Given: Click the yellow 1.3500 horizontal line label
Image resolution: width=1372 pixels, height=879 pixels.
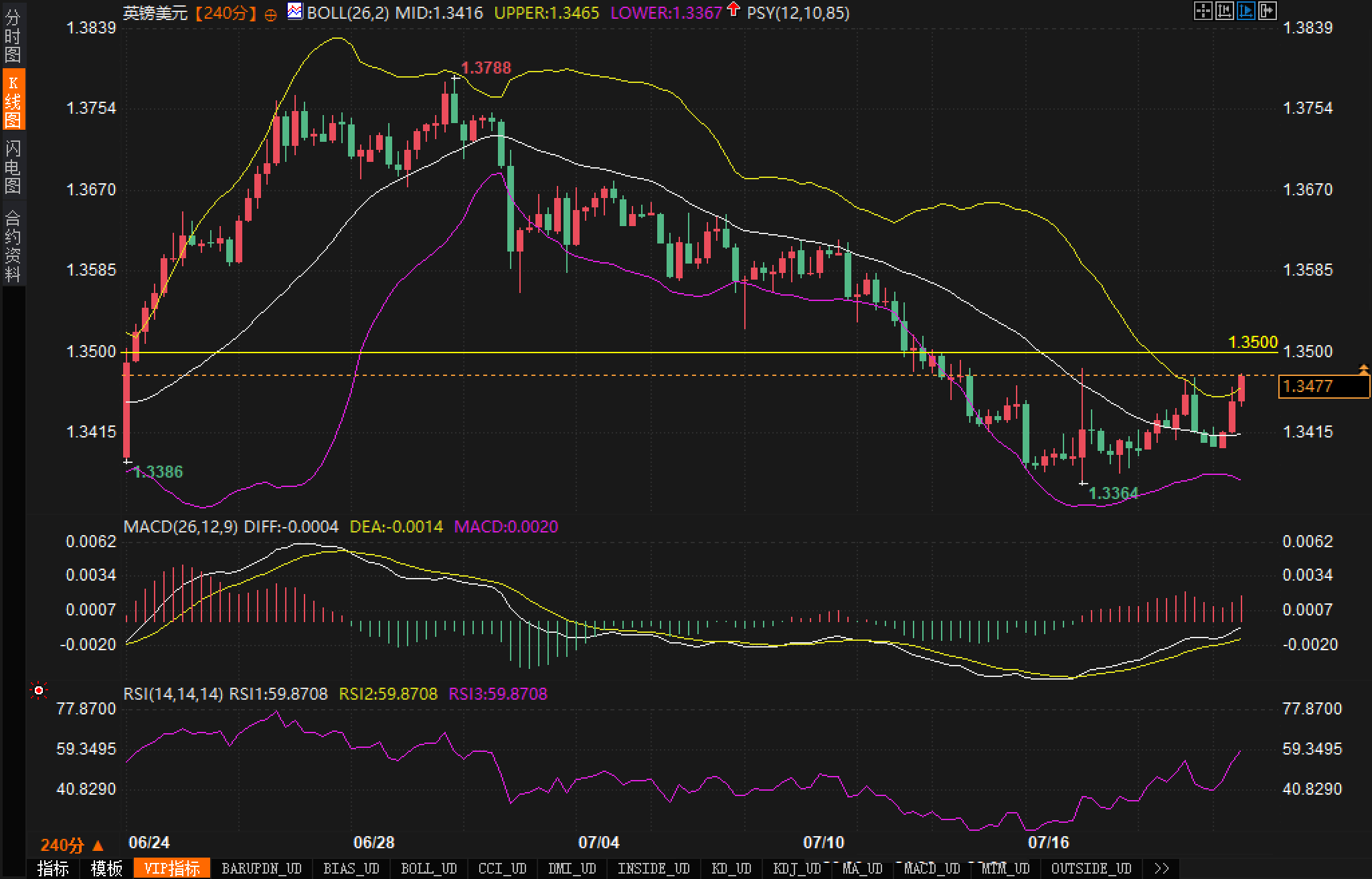Looking at the screenshot, I should (x=1253, y=342).
